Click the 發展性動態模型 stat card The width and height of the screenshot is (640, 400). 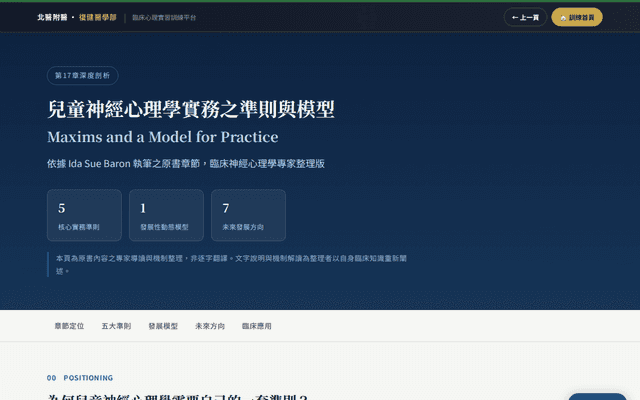[x=167, y=215]
